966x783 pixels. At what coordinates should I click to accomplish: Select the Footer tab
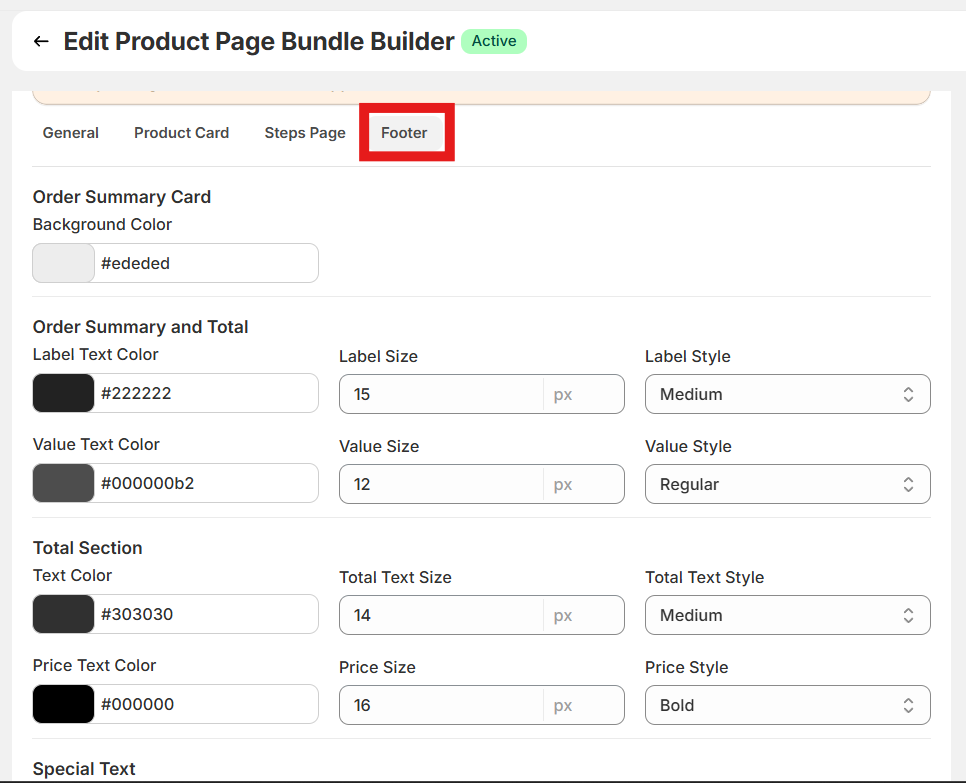tap(404, 133)
